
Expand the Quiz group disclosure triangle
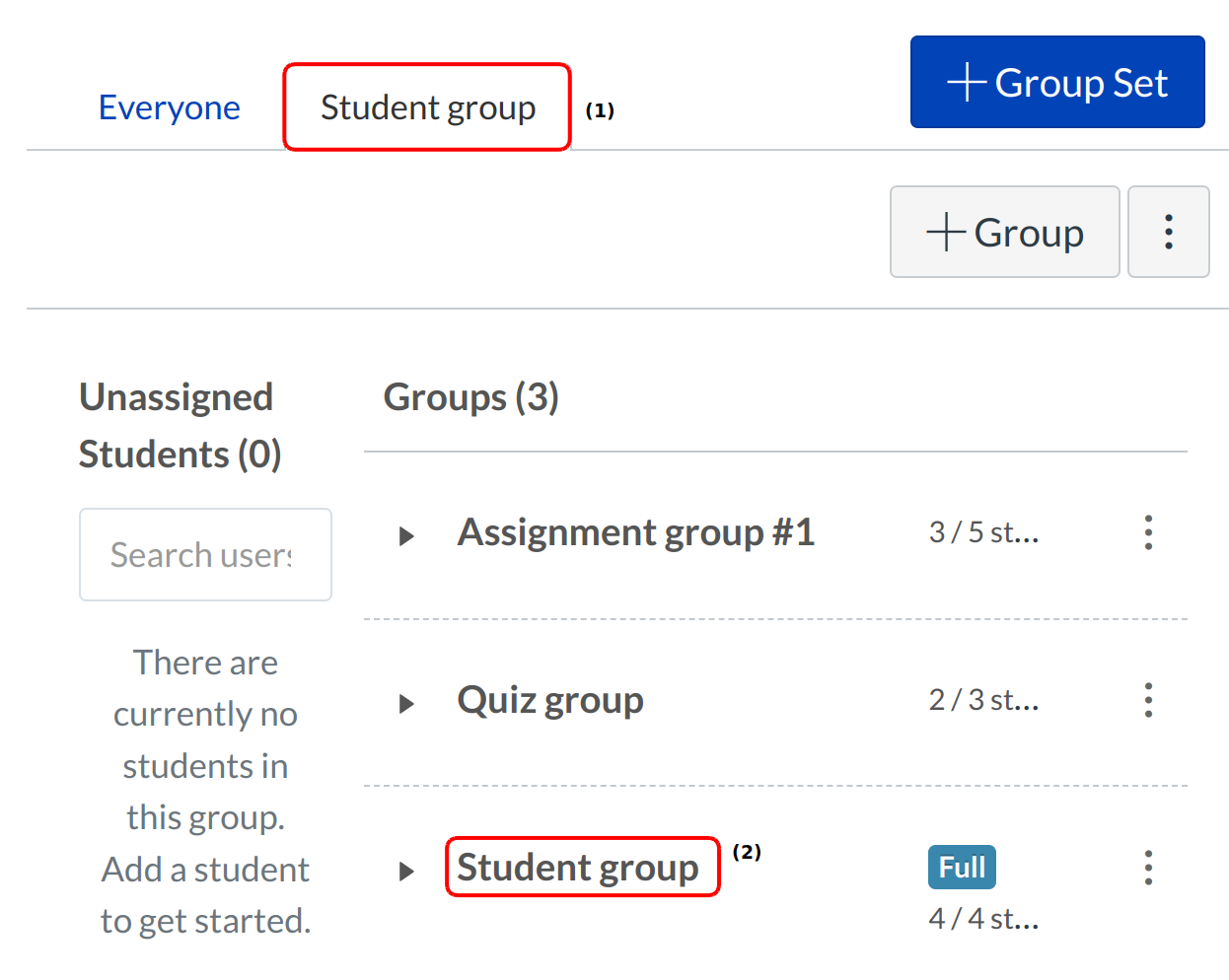405,704
